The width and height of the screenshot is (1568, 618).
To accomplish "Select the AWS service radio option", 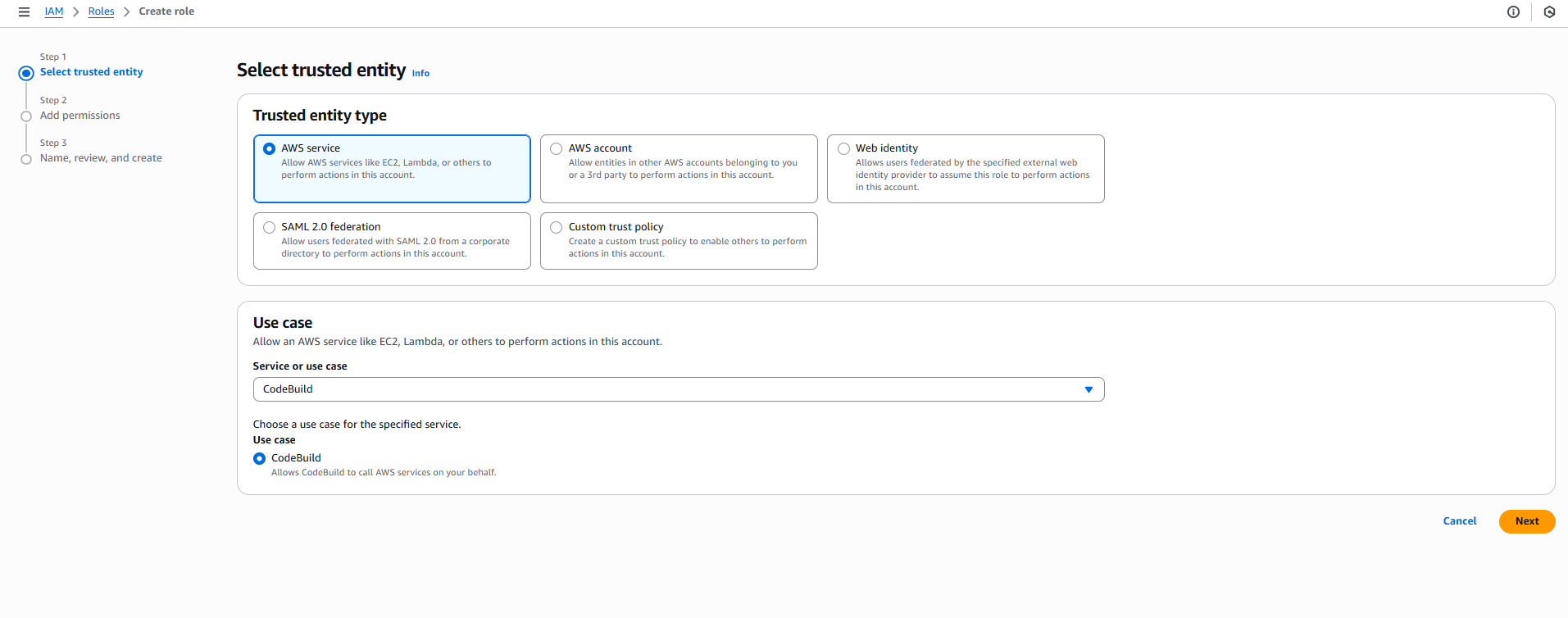I will [269, 148].
